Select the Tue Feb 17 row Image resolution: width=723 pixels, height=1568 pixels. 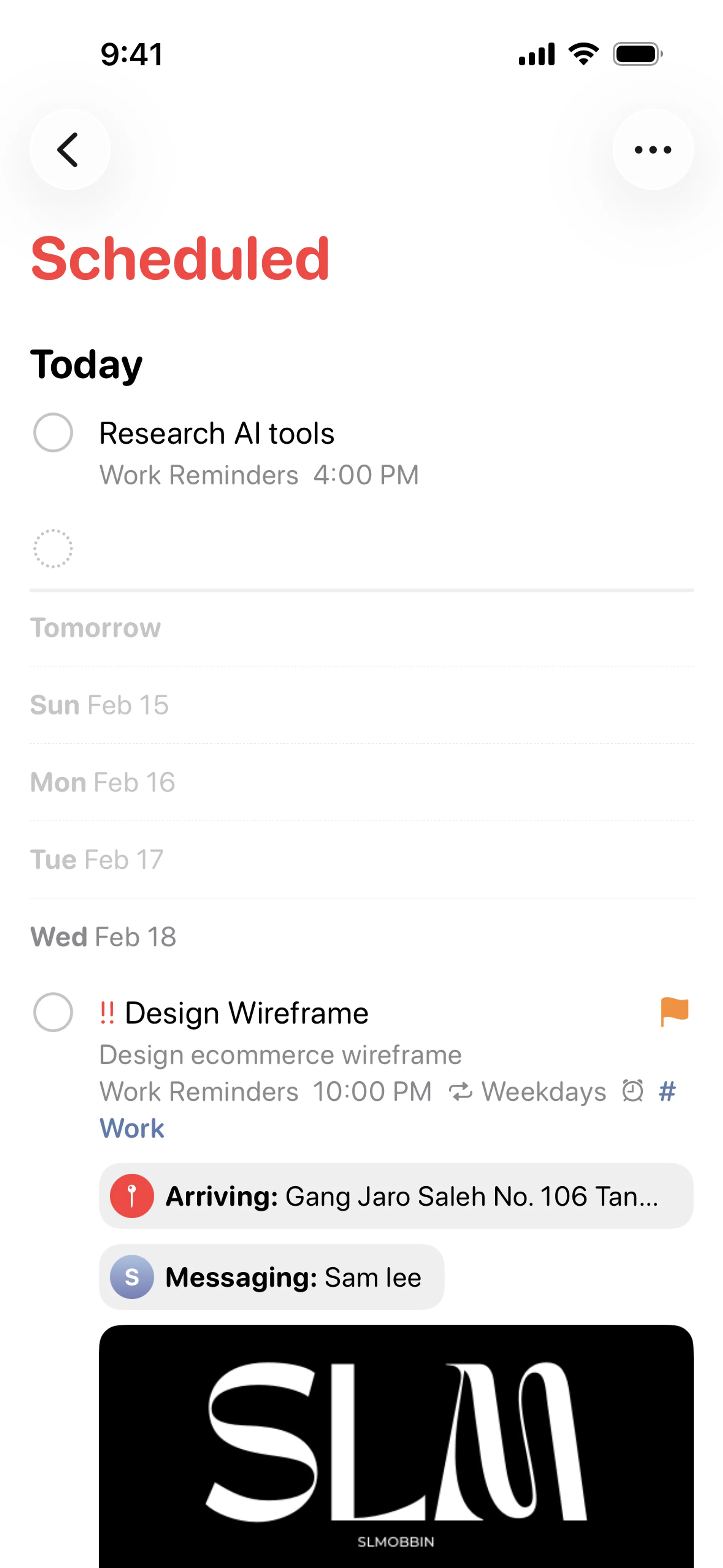point(97,859)
